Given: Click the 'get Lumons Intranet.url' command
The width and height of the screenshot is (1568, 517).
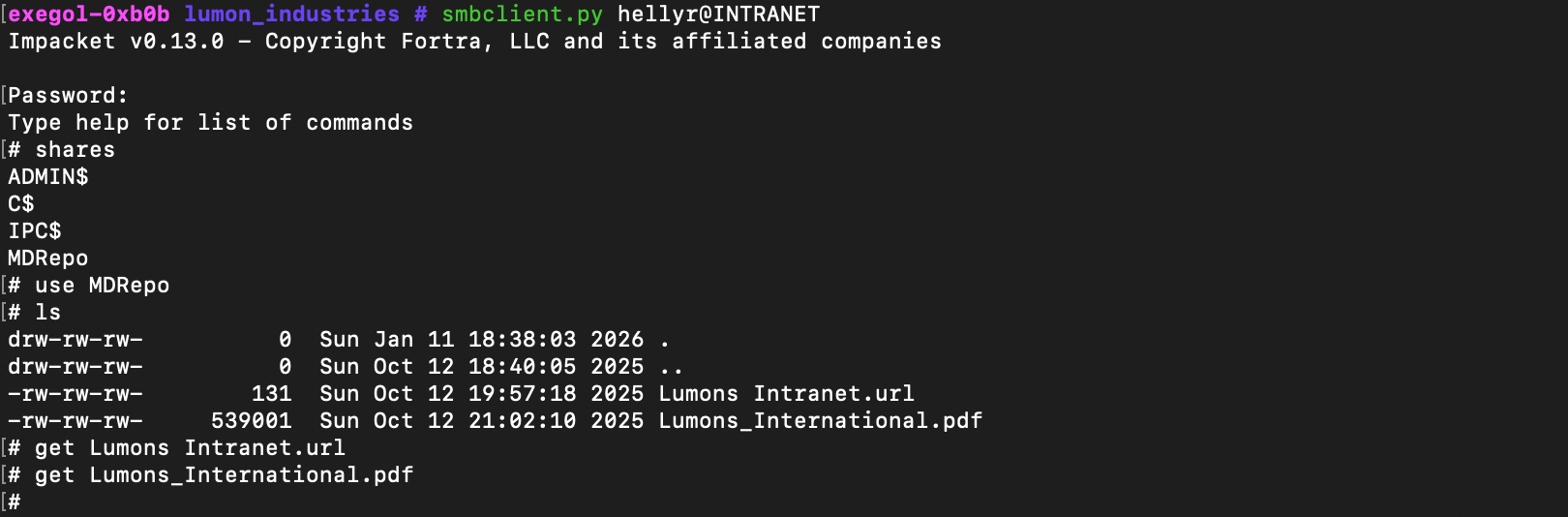Looking at the screenshot, I should click(x=190, y=448).
